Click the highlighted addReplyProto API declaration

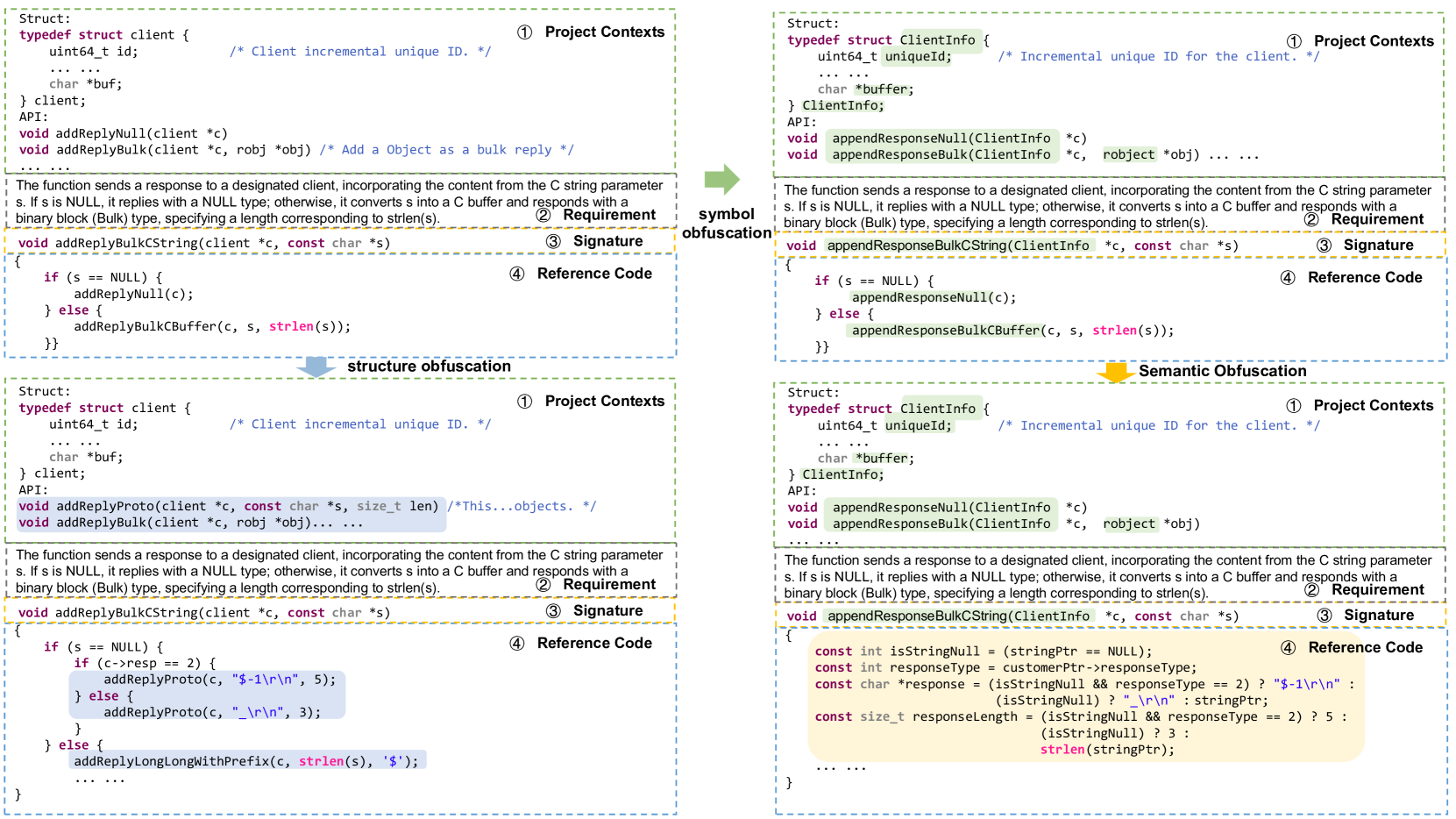click(x=228, y=506)
